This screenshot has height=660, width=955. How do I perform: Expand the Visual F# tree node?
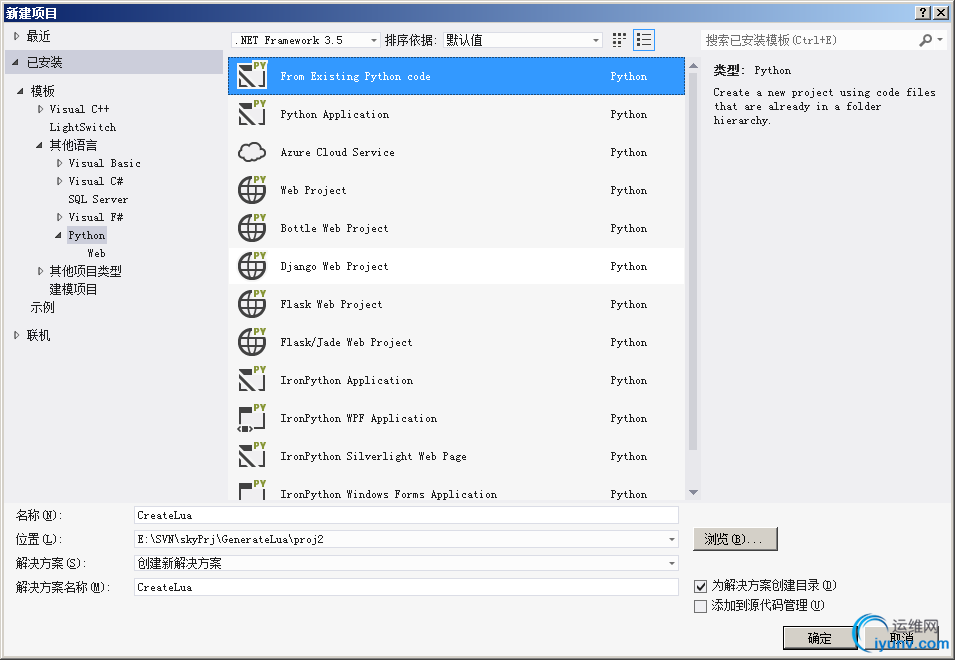point(59,217)
